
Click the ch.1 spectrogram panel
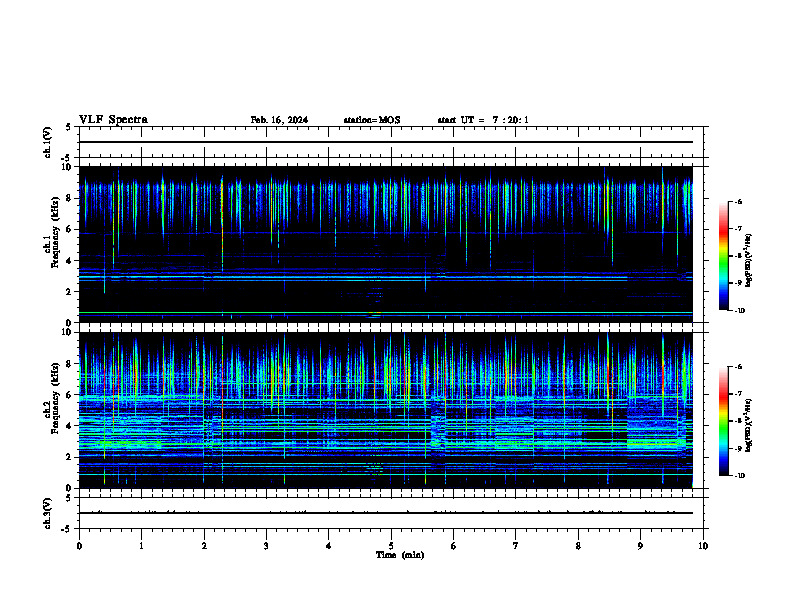coord(386,244)
